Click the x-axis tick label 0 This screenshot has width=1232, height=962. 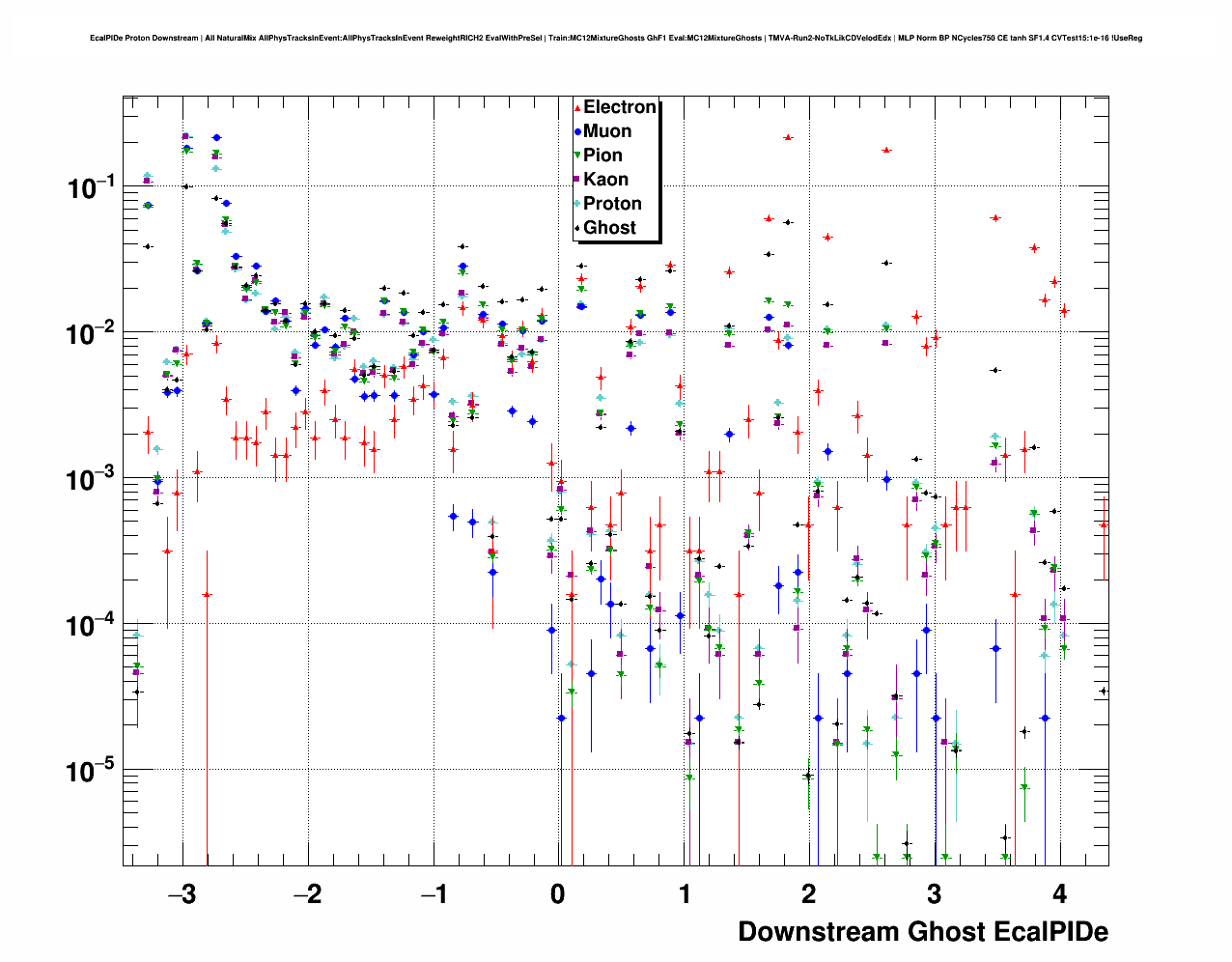[558, 894]
